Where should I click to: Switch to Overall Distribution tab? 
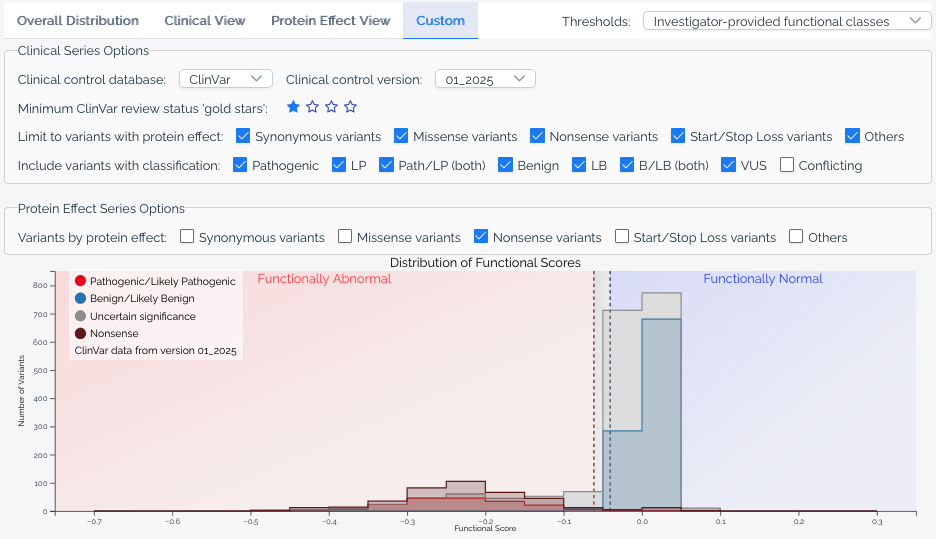point(78,20)
